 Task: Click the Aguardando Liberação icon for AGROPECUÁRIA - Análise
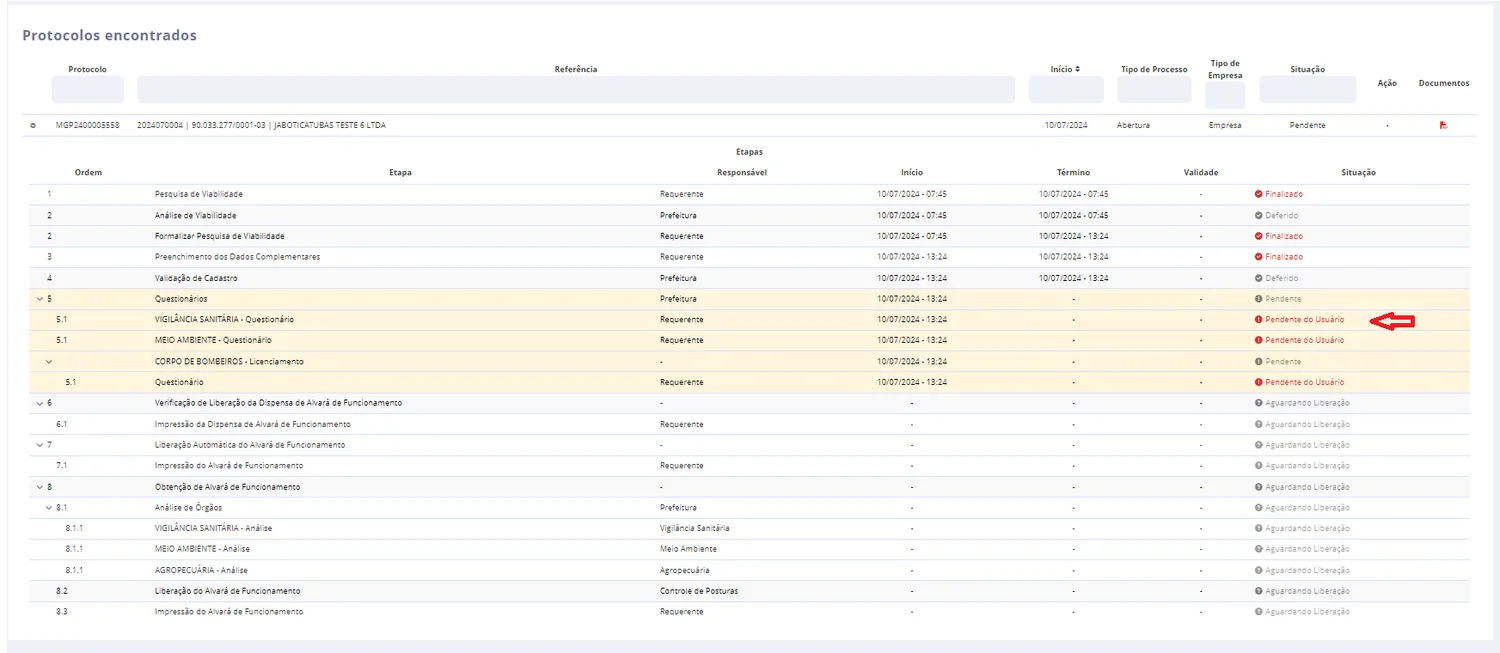[x=1259, y=570]
